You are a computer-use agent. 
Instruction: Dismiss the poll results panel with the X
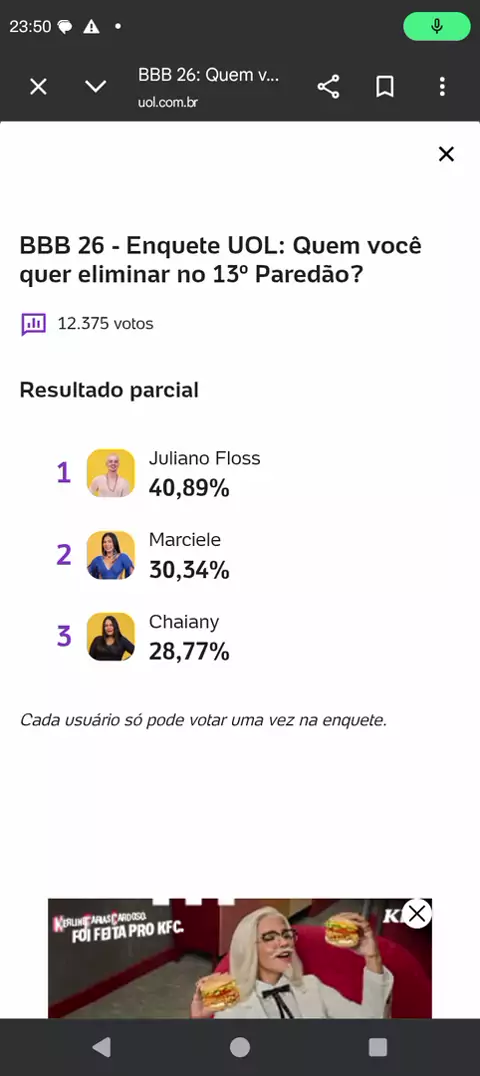point(446,154)
